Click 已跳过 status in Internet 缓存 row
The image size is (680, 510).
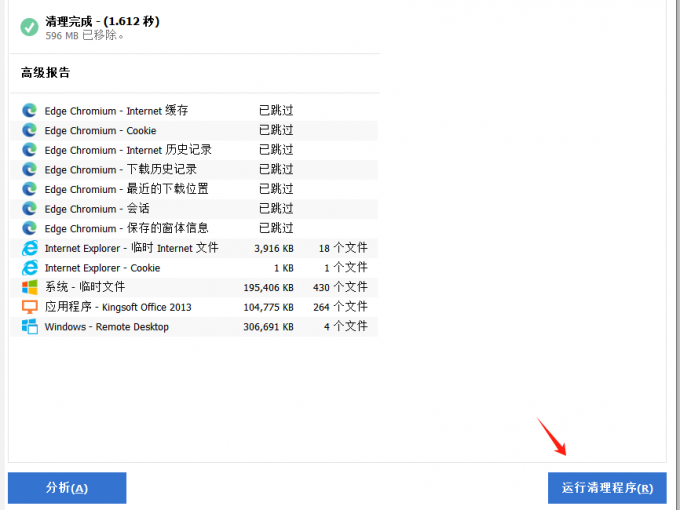(276, 111)
